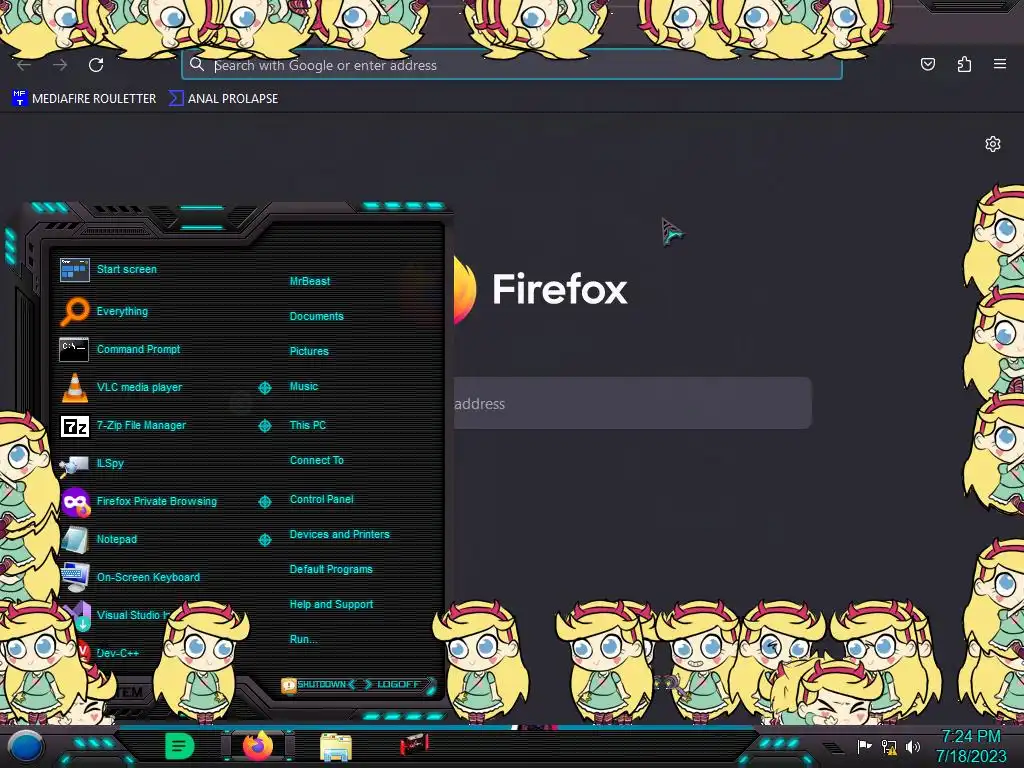Viewport: 1024px width, 768px height.
Task: Open Default Programs
Action: pyautogui.click(x=331, y=569)
